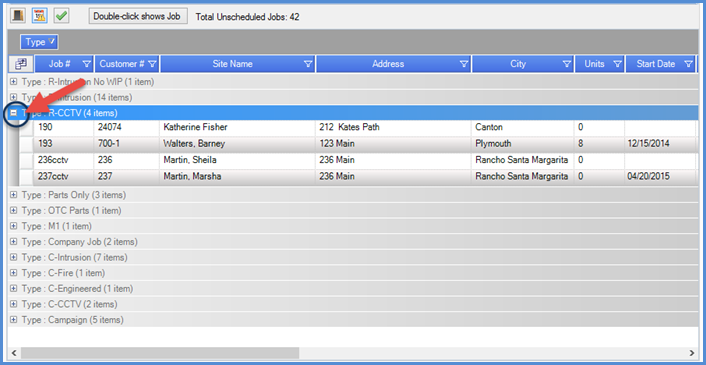Sort by the Start Date column header
This screenshot has width=706, height=365.
656,64
